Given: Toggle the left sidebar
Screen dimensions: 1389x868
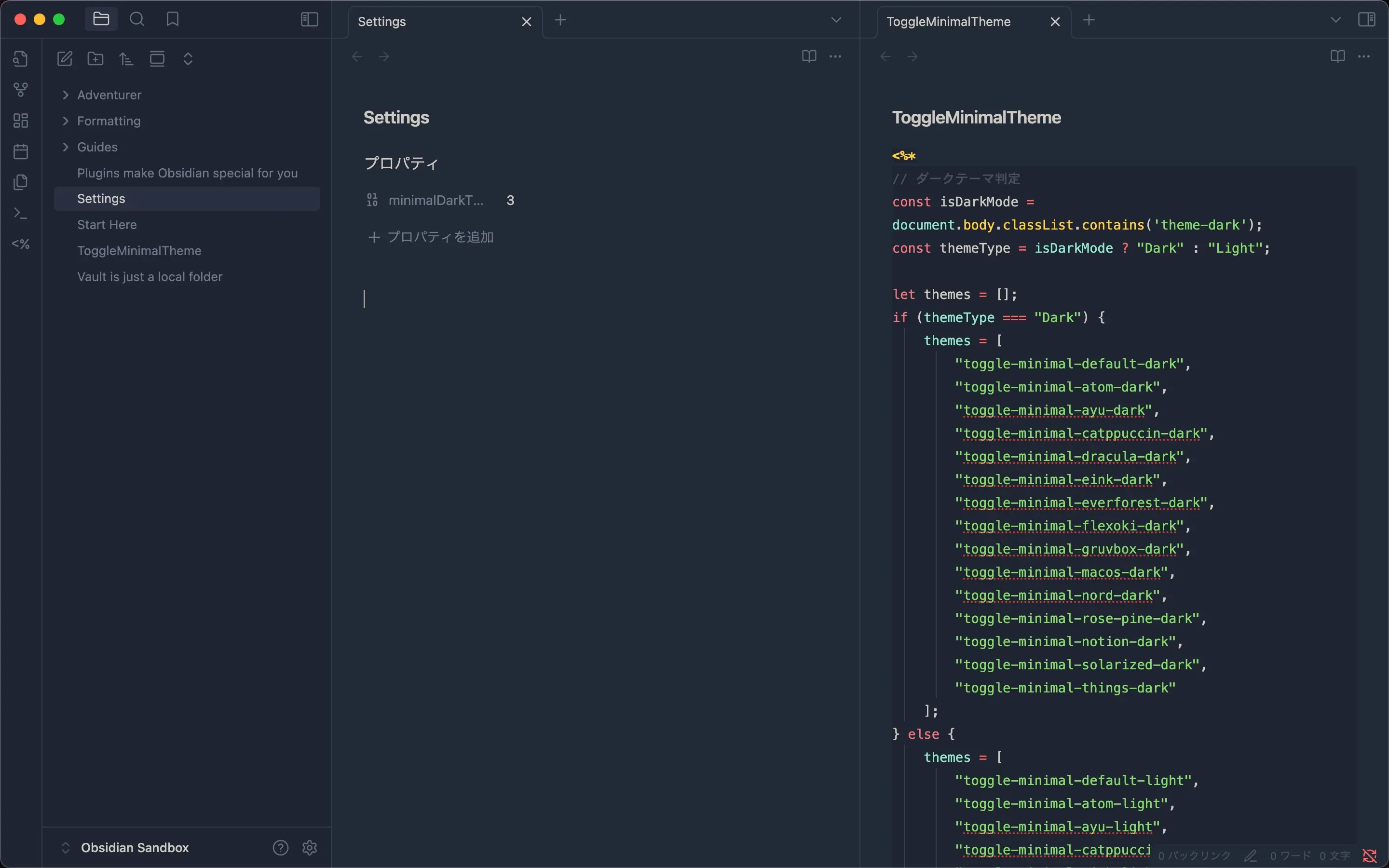Looking at the screenshot, I should point(309,19).
